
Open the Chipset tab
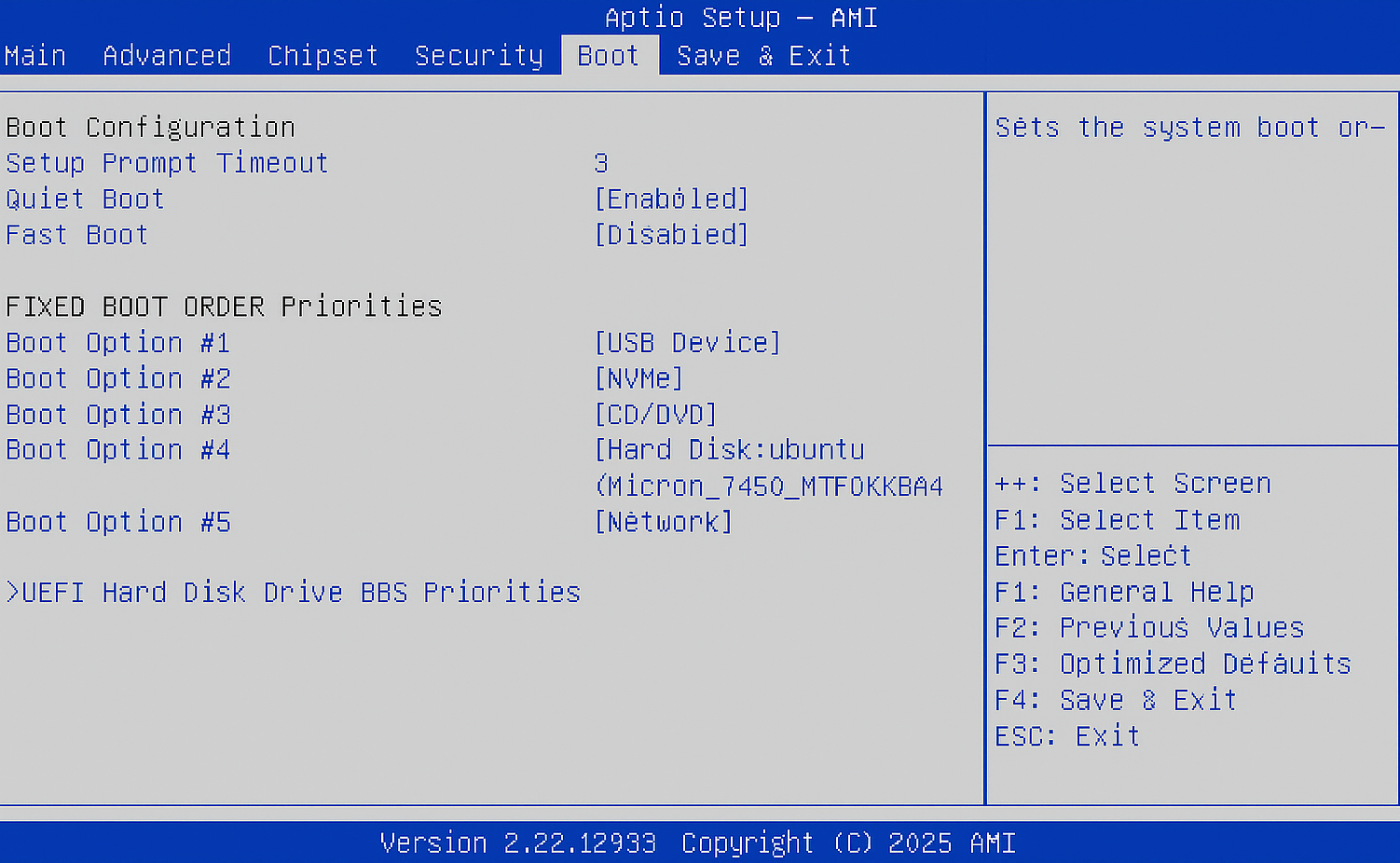(323, 56)
